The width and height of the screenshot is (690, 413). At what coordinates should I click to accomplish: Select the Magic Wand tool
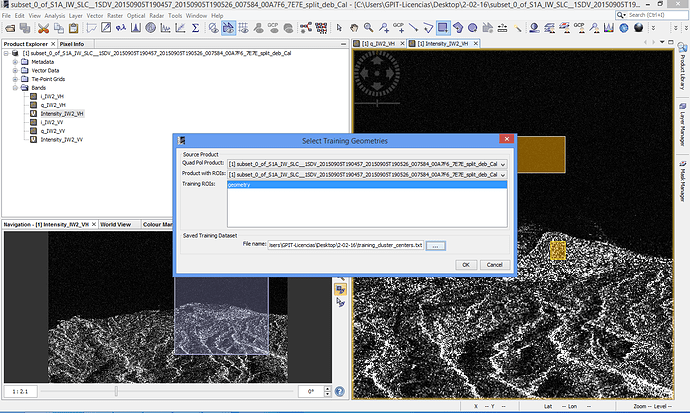(518, 28)
